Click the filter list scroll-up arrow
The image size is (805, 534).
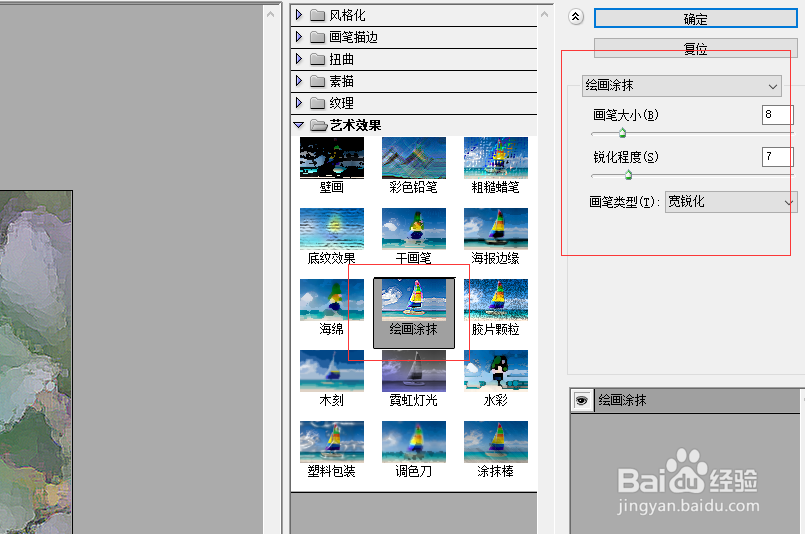(x=545, y=14)
